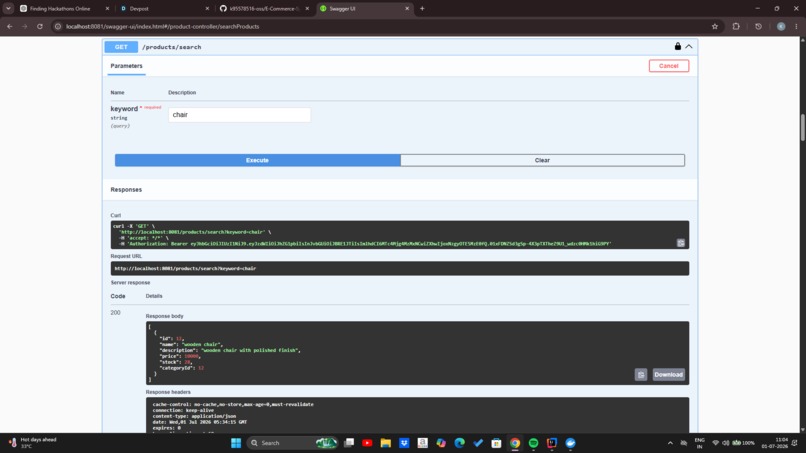
Task: Open the weather widget showing Hot days ahead
Action: click(32, 443)
